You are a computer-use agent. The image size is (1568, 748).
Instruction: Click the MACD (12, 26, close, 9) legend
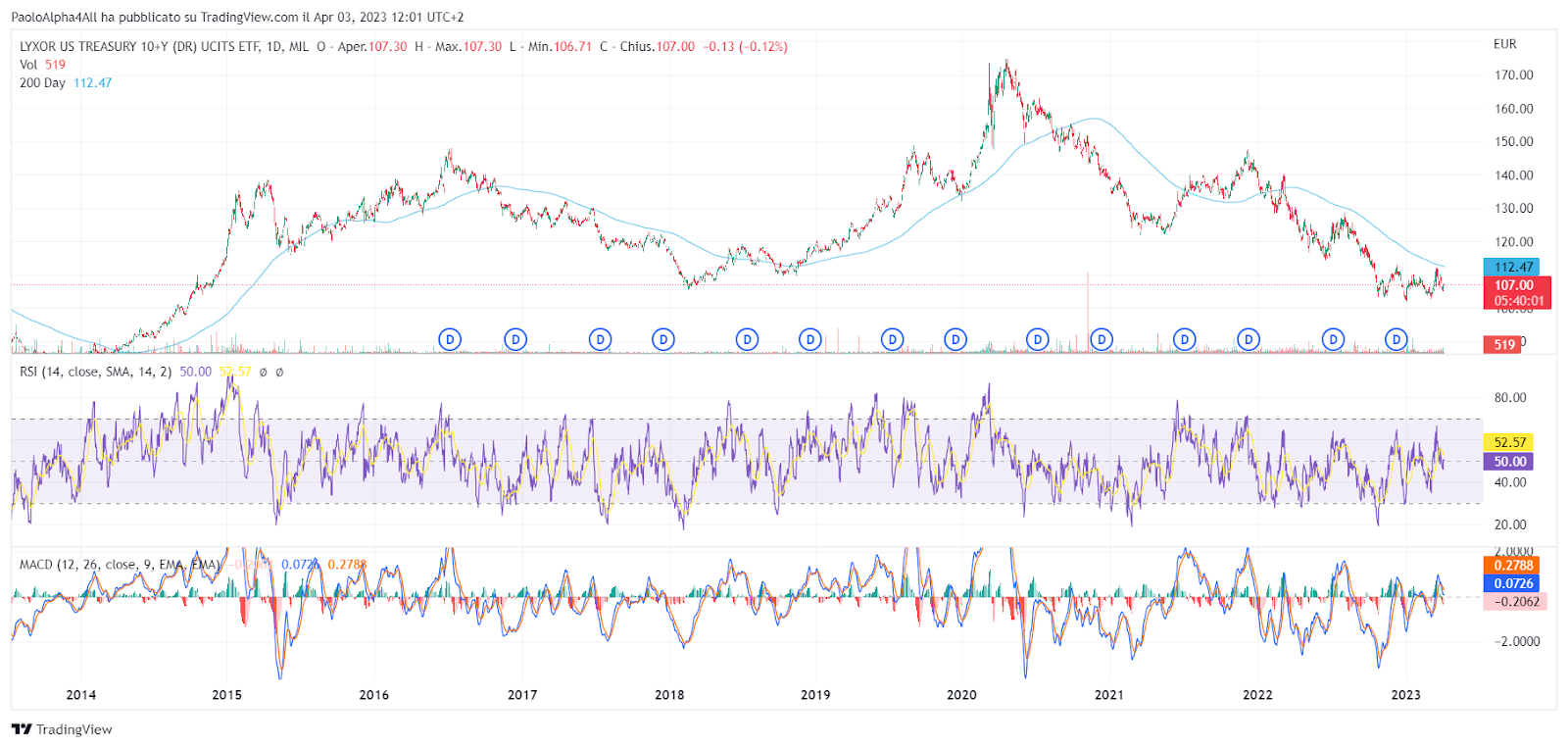tap(120, 565)
